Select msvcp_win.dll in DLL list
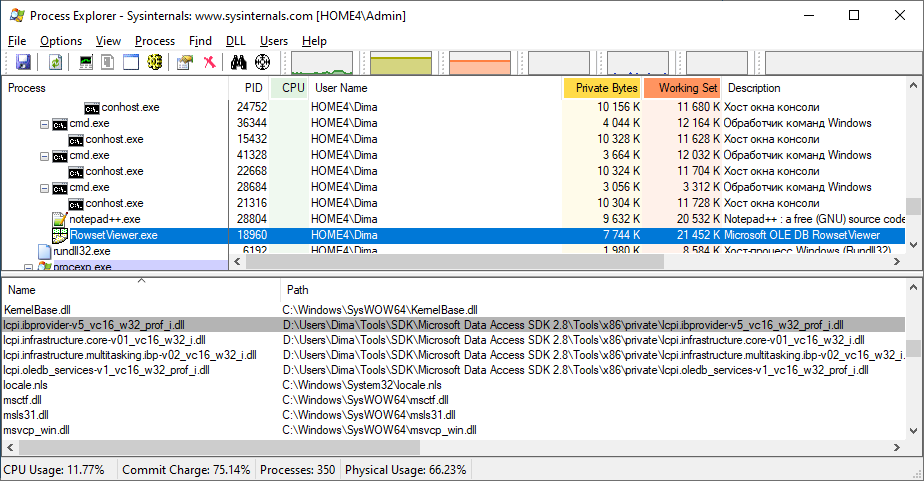 37,430
